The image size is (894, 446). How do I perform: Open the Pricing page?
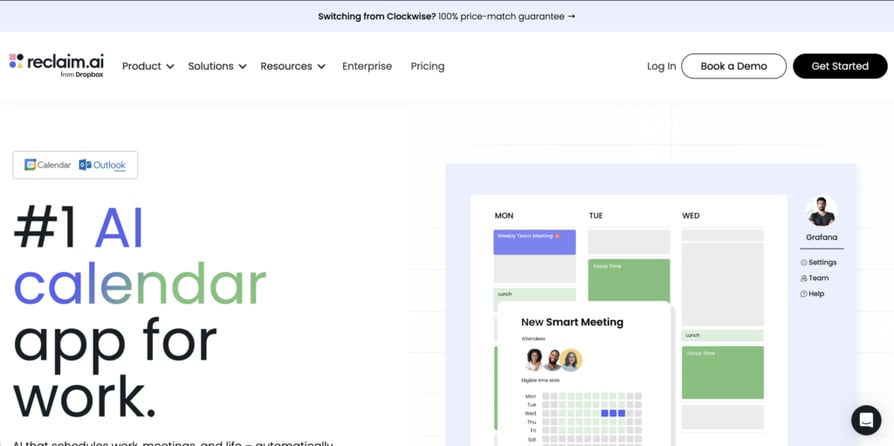click(427, 66)
